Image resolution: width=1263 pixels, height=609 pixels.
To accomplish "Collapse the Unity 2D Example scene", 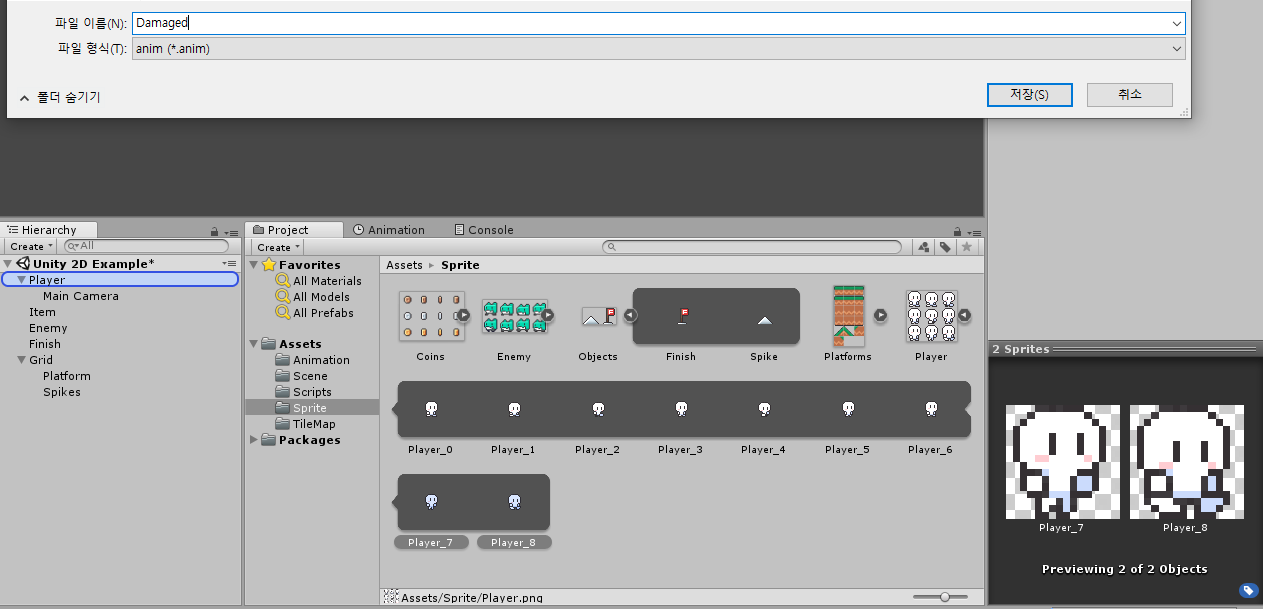I will [x=8, y=264].
